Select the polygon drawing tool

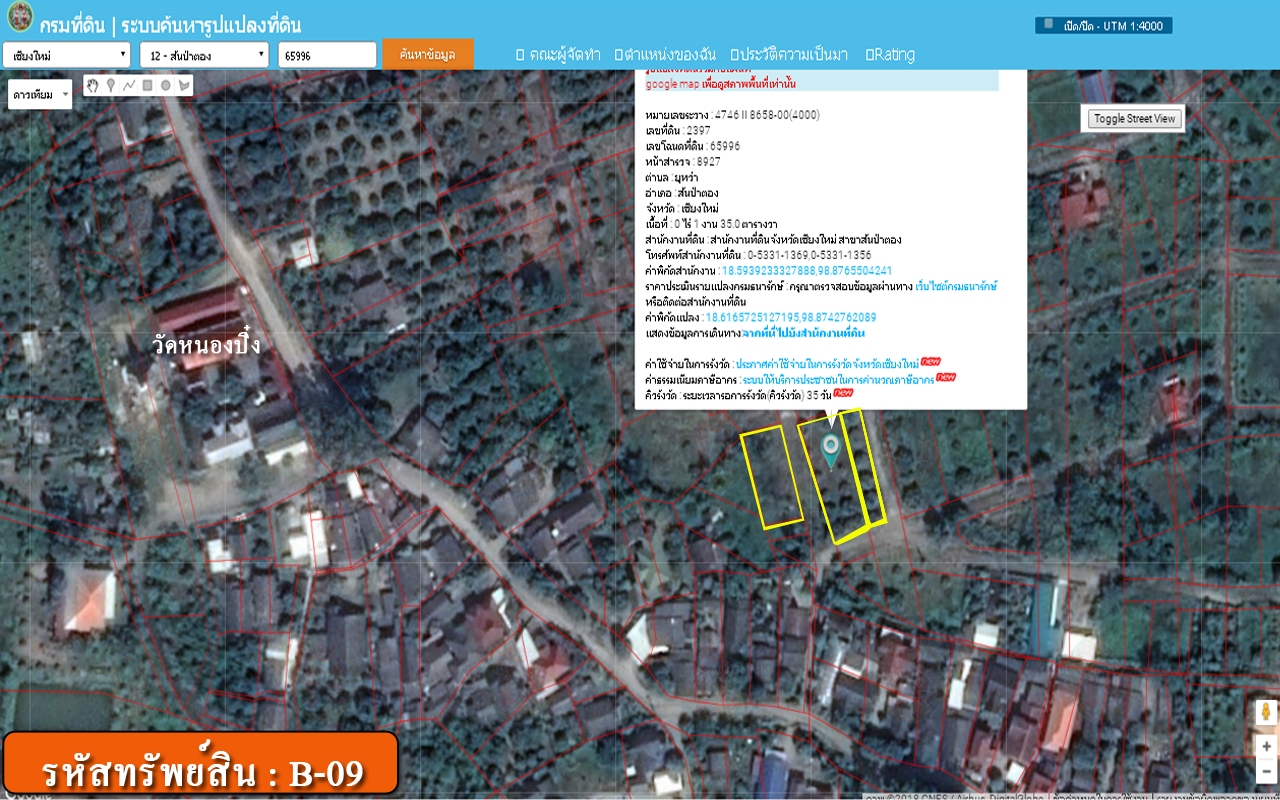click(x=183, y=86)
